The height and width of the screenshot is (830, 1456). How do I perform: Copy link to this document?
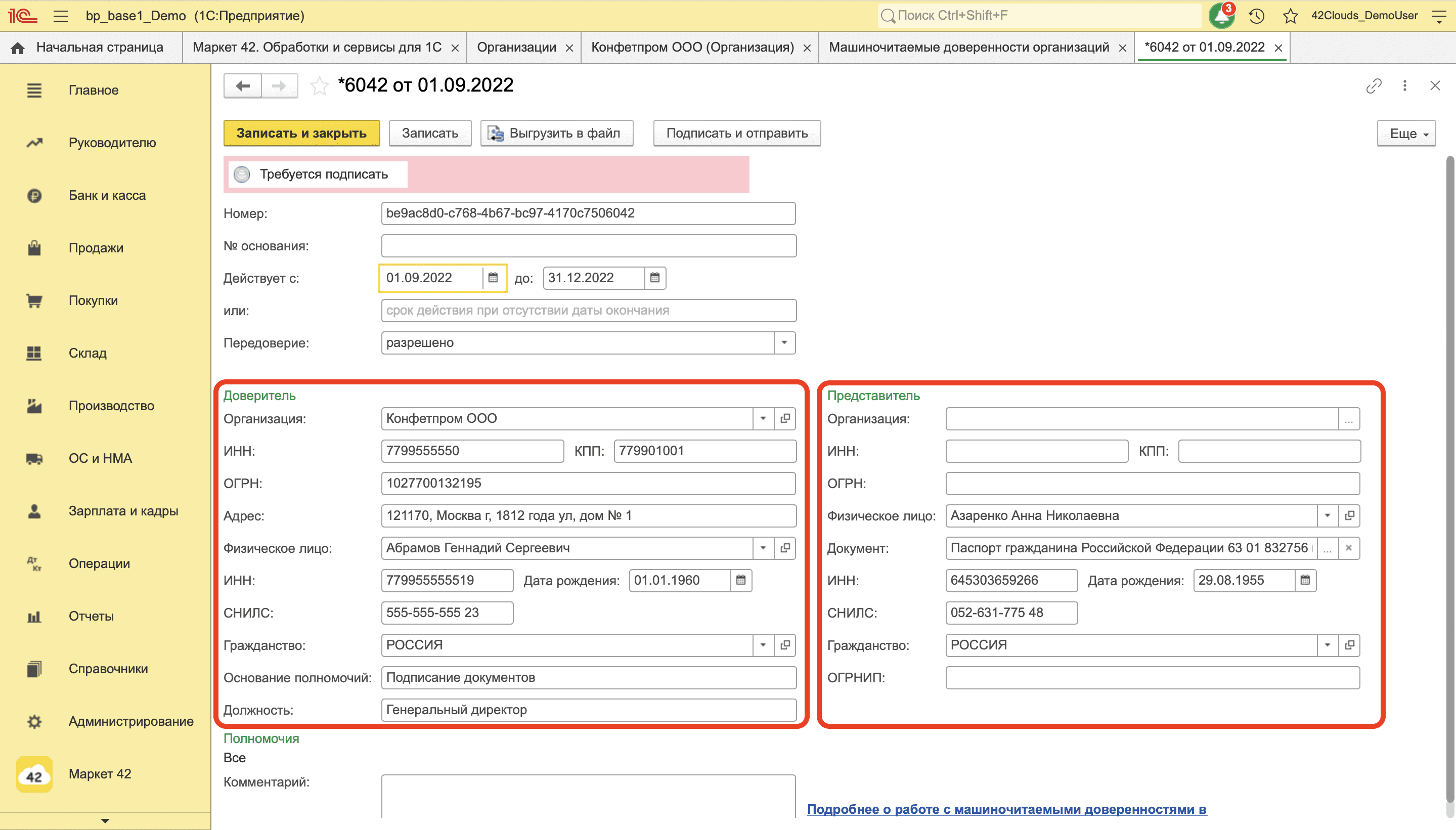pyautogui.click(x=1374, y=85)
